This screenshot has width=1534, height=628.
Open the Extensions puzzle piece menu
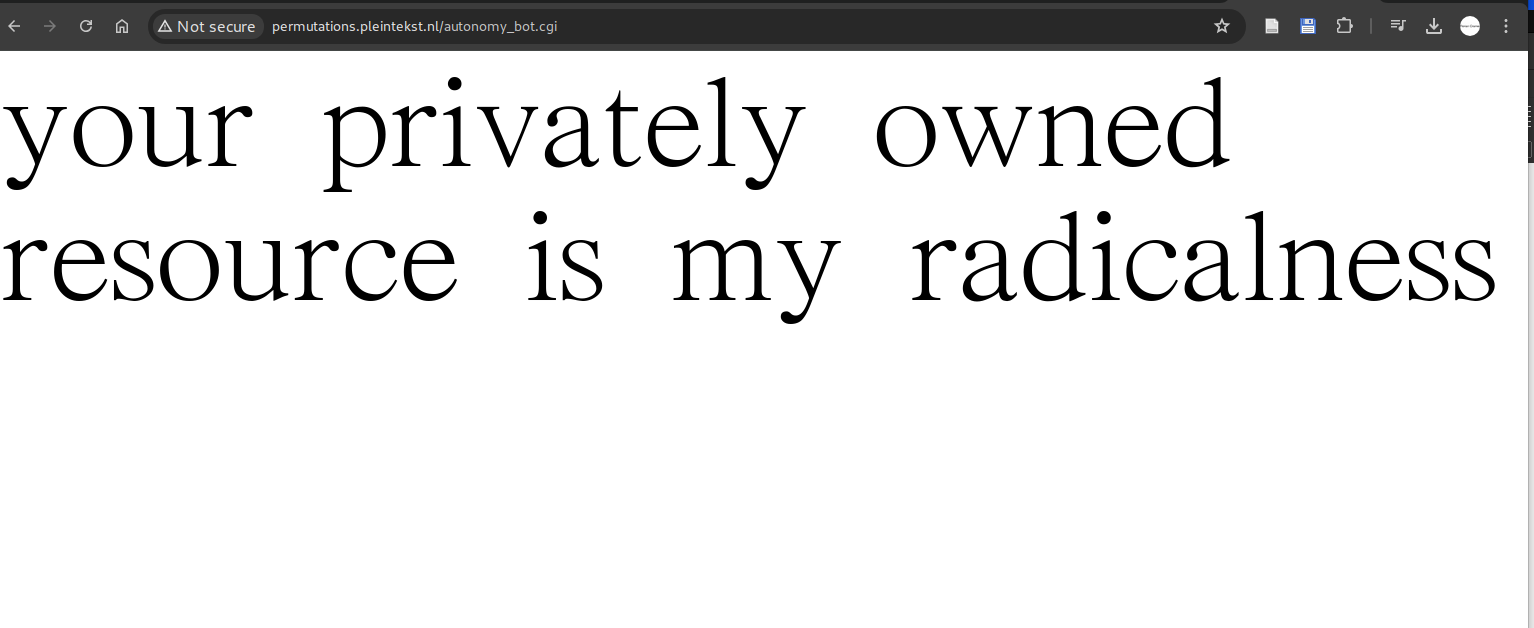point(1344,27)
